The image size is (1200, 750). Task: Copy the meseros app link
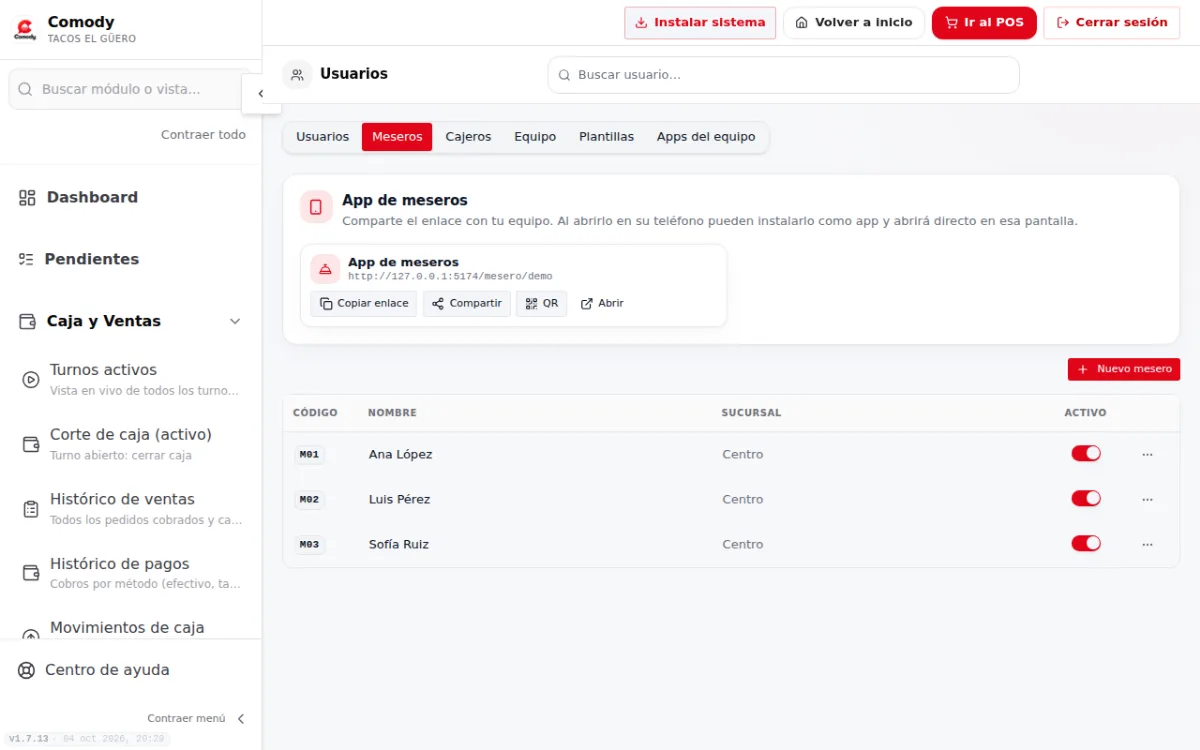pyautogui.click(x=364, y=304)
